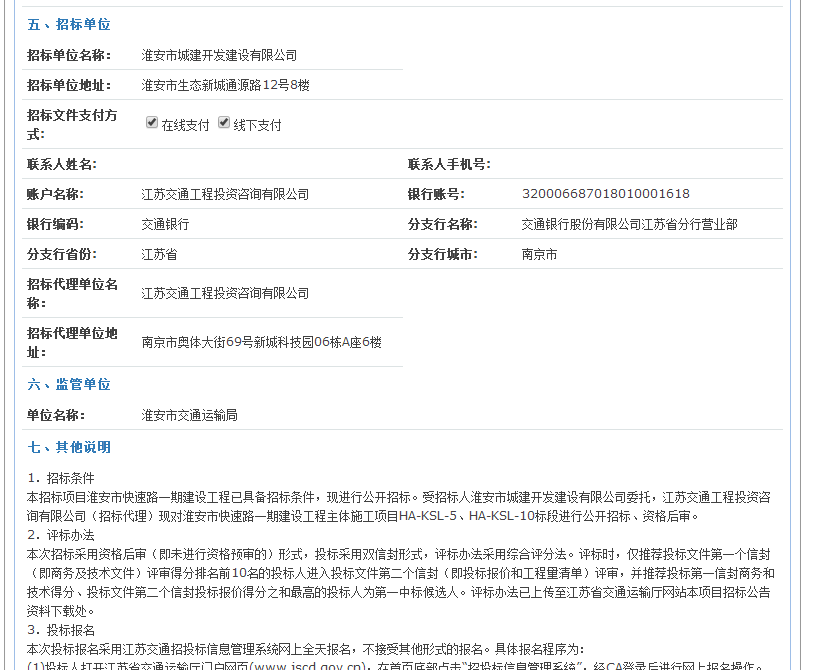Click the address 淮安市生态新城通源路12号8楼
The image size is (825, 670).
(x=225, y=86)
